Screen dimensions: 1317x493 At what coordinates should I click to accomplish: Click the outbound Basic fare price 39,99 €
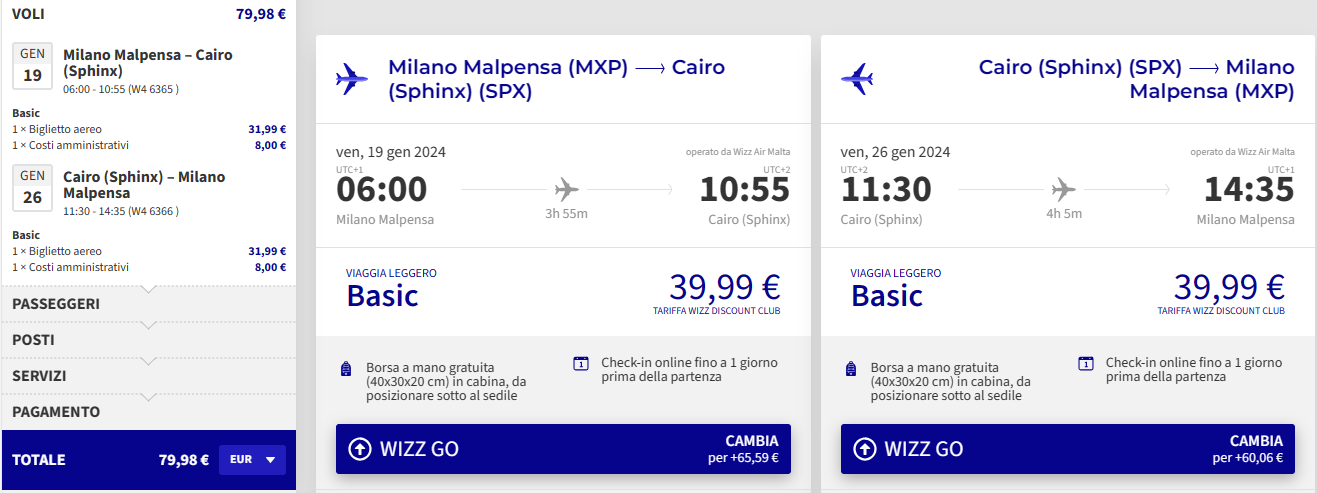pos(725,288)
